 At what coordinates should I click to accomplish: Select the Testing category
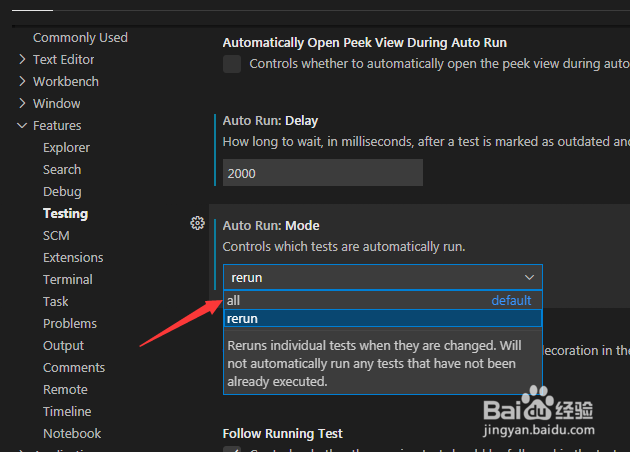(x=65, y=214)
